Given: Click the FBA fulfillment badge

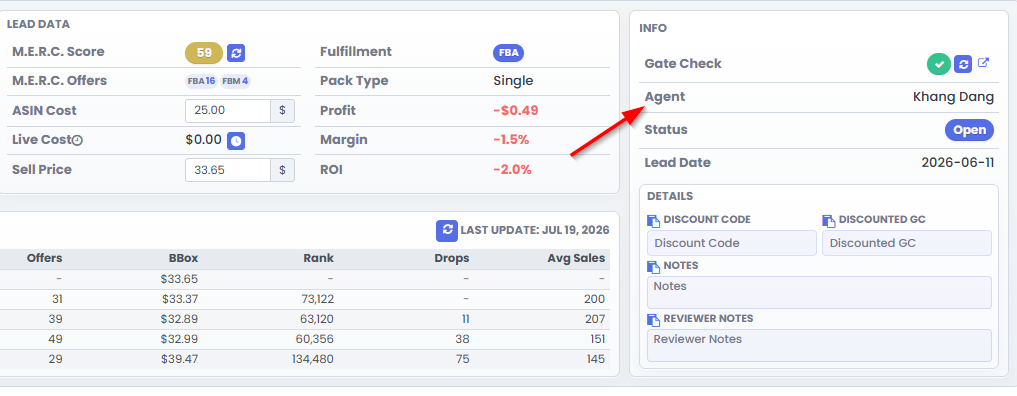Looking at the screenshot, I should [x=508, y=53].
